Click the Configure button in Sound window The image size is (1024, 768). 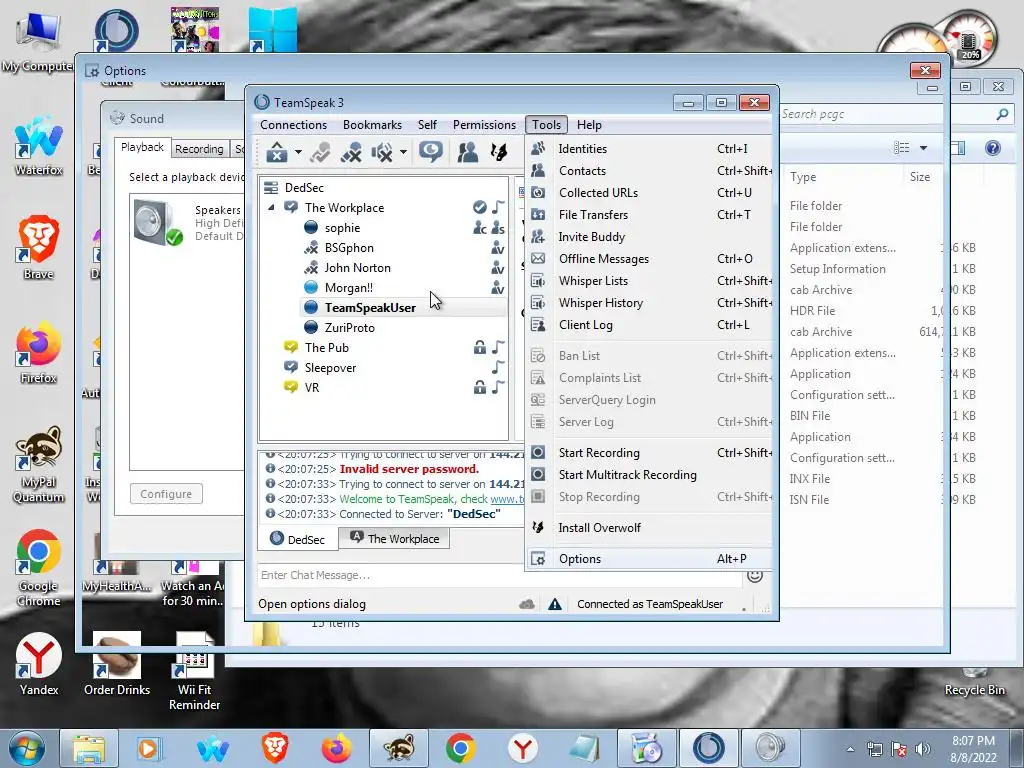[x=166, y=494]
